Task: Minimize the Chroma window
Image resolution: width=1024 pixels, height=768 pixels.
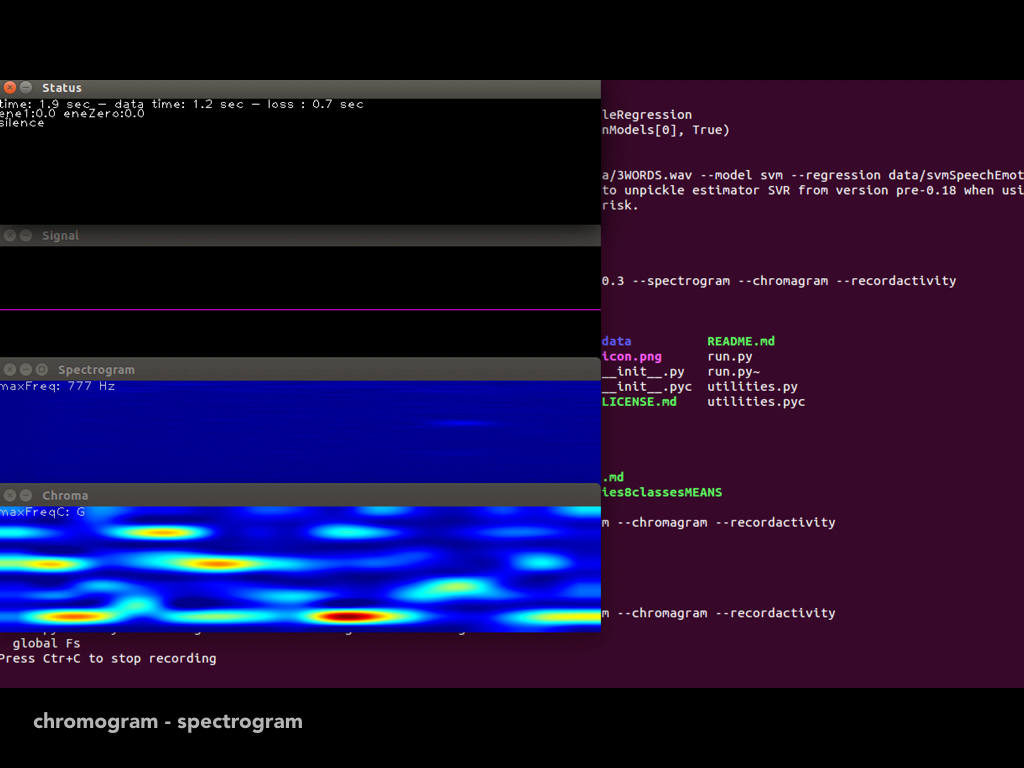Action: (x=26, y=495)
